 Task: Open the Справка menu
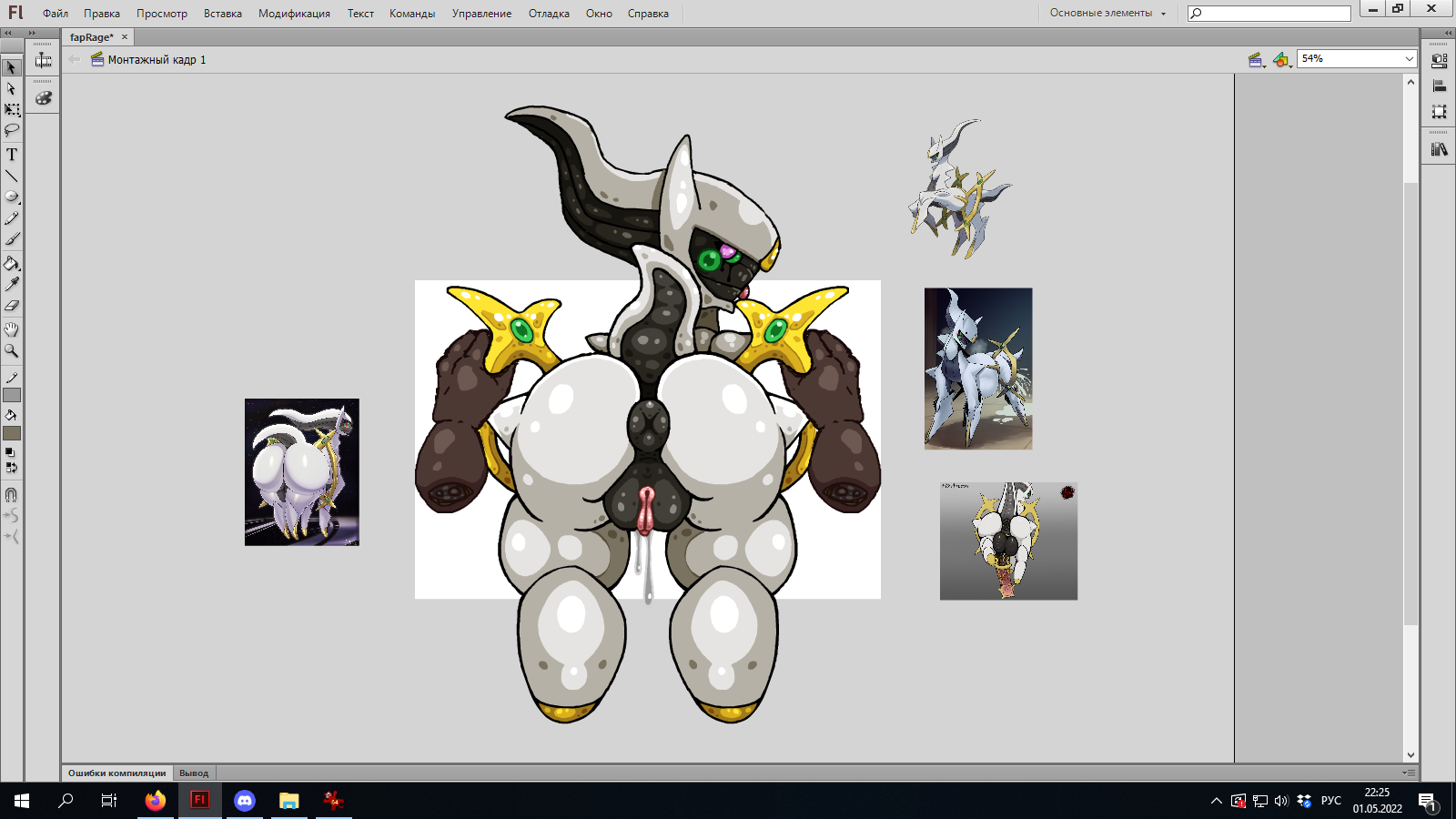[x=648, y=14]
